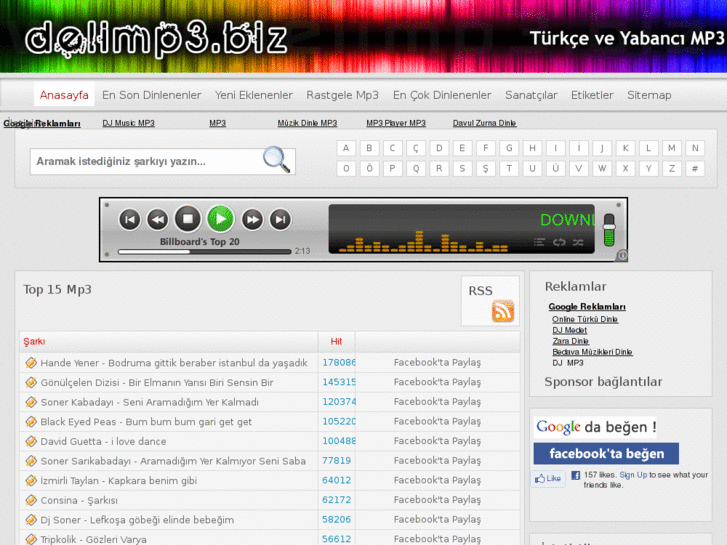Open the Etiketler menu item
Viewport: 727px width, 545px height.
(592, 95)
